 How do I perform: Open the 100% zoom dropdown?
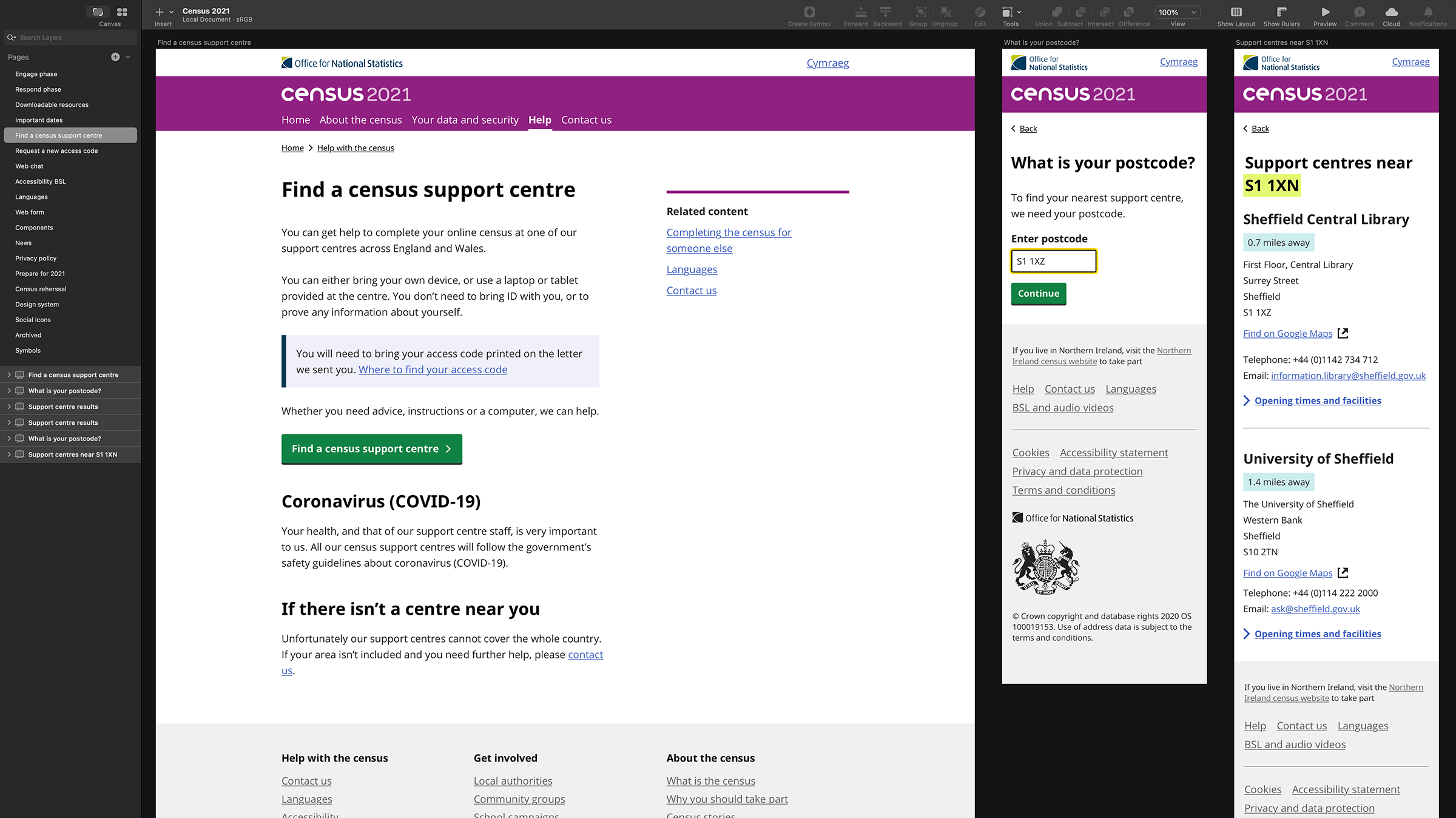pyautogui.click(x=1177, y=12)
